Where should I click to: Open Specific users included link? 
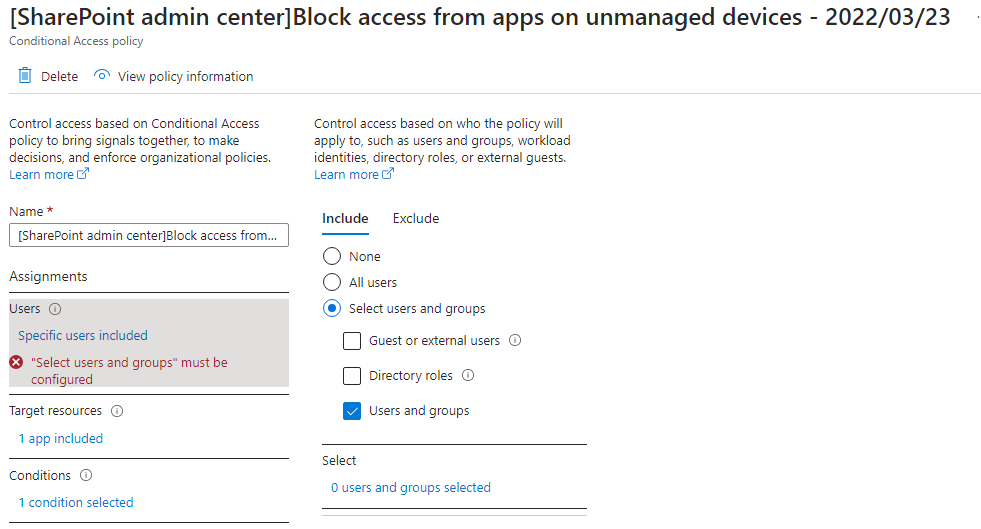click(83, 335)
